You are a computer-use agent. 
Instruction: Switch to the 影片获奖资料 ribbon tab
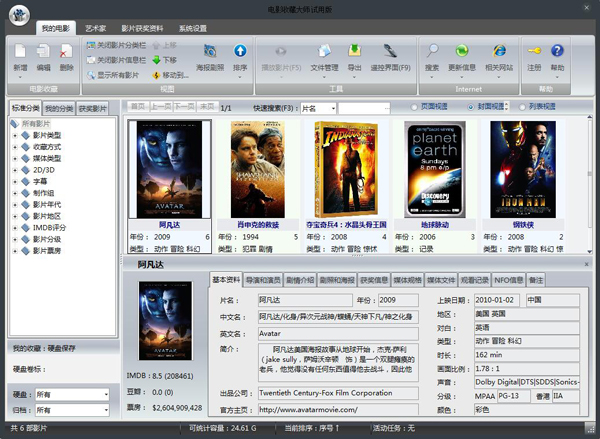click(x=142, y=28)
